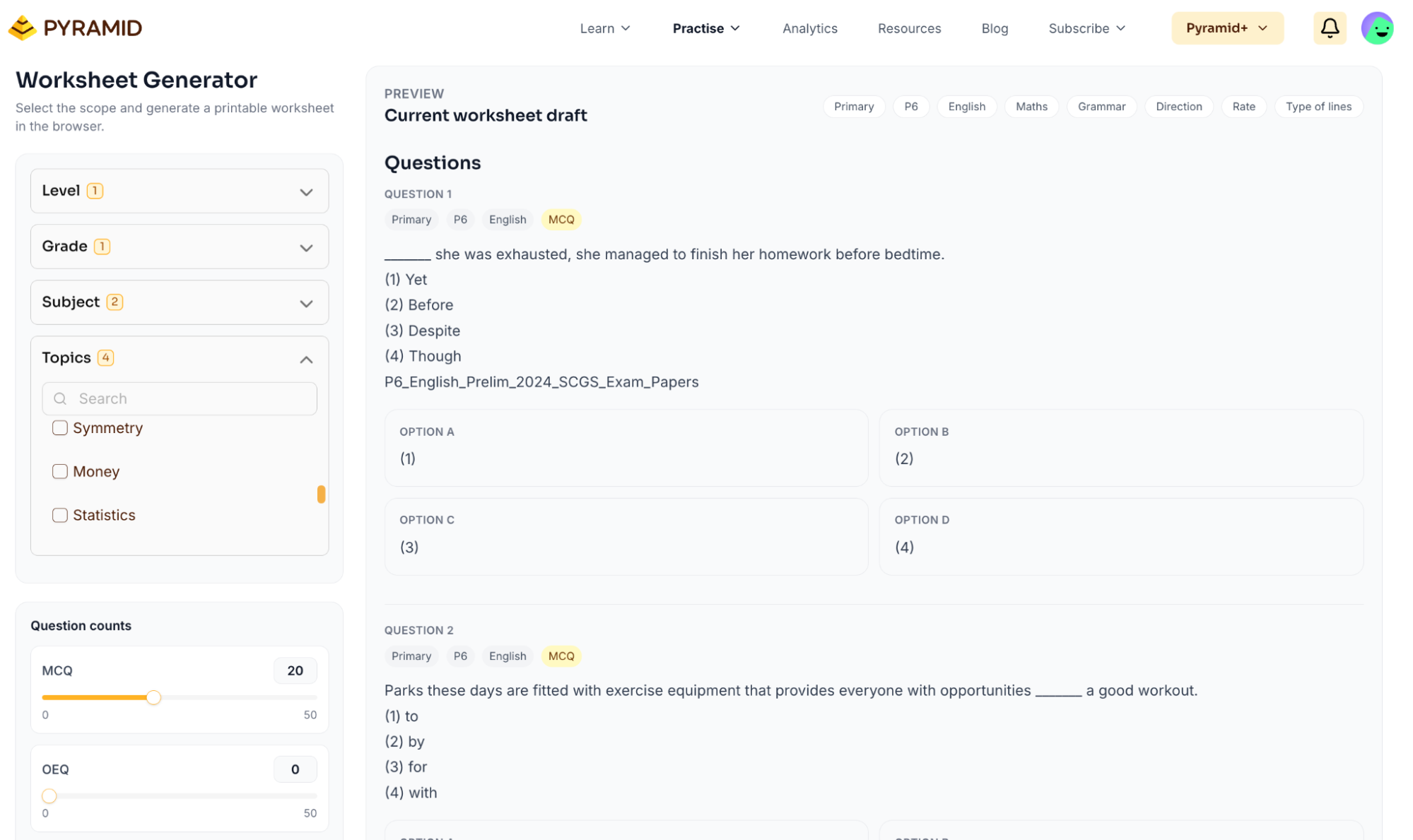Open the Pyramid+ dropdown
Screen dimensions: 1413x840
[x=1227, y=28]
